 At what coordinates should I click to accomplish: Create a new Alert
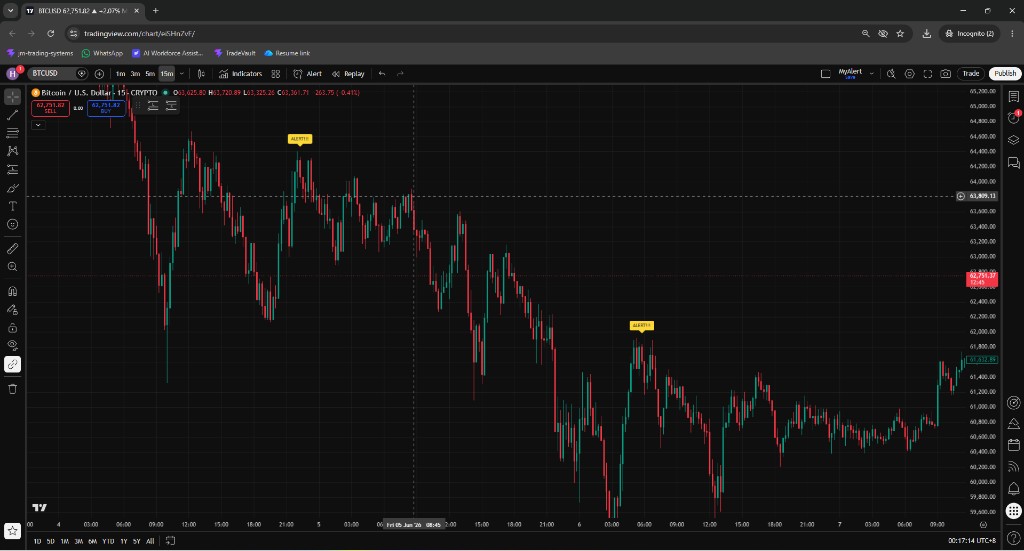(308, 74)
